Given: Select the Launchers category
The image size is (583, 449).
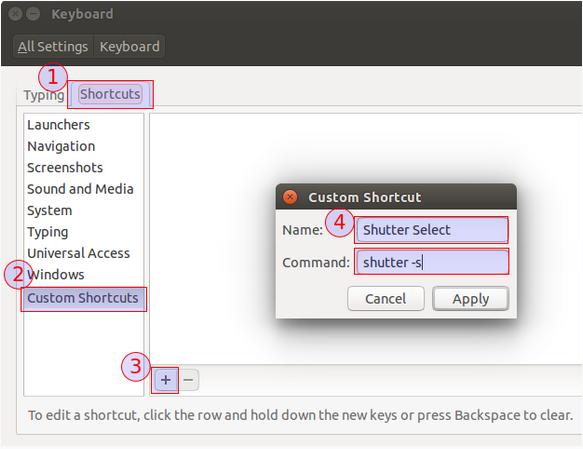Looking at the screenshot, I should pos(58,125).
